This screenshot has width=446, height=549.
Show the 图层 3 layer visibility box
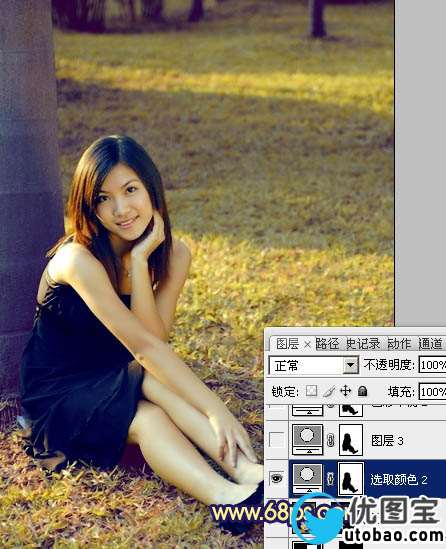tap(277, 440)
